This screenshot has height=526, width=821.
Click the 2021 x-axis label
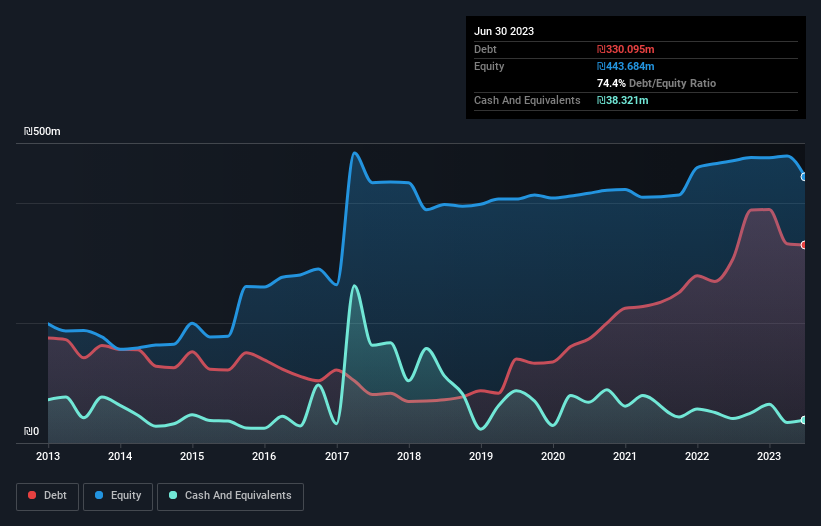(x=625, y=456)
